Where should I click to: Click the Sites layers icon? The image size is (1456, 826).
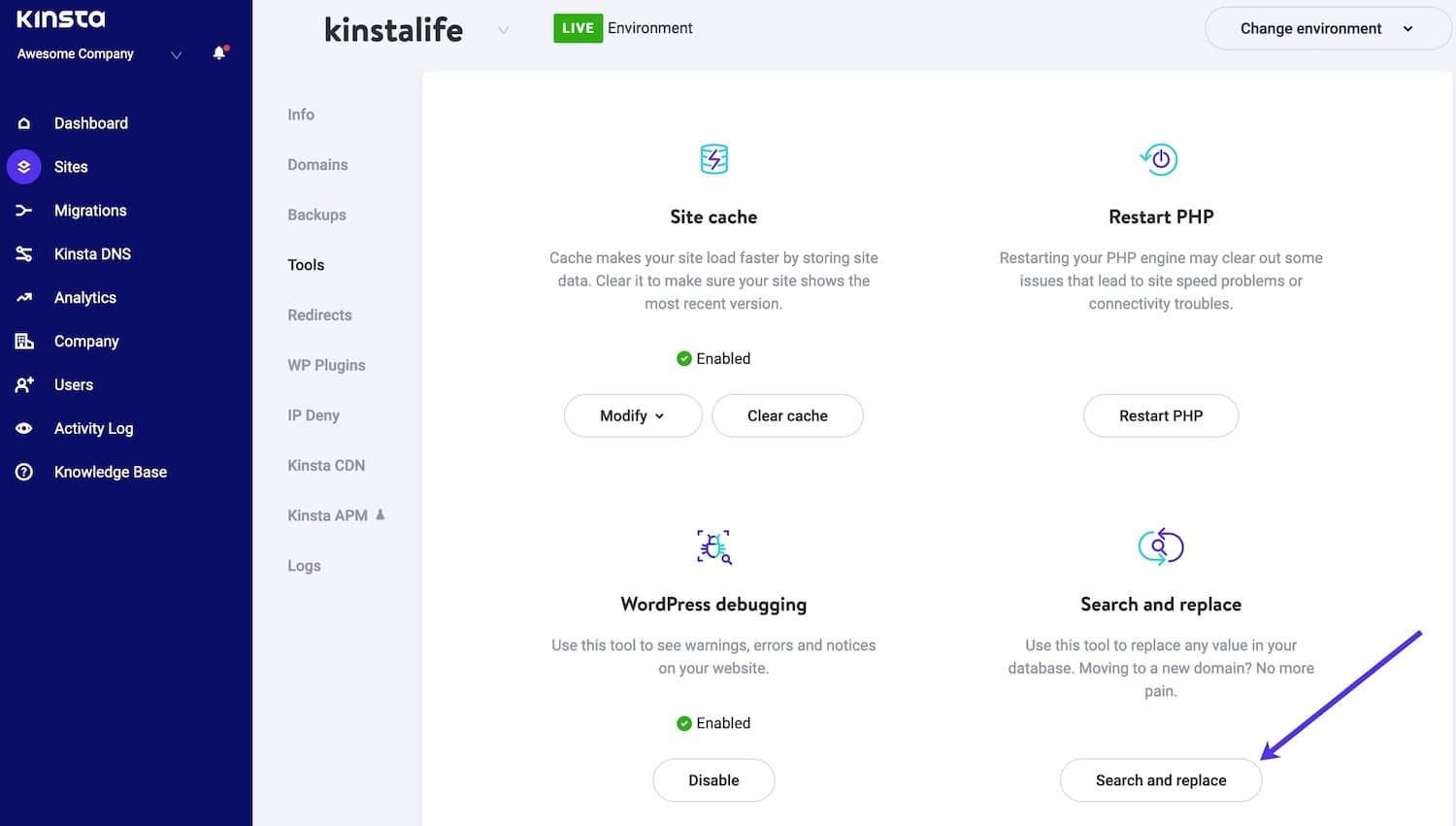[24, 167]
